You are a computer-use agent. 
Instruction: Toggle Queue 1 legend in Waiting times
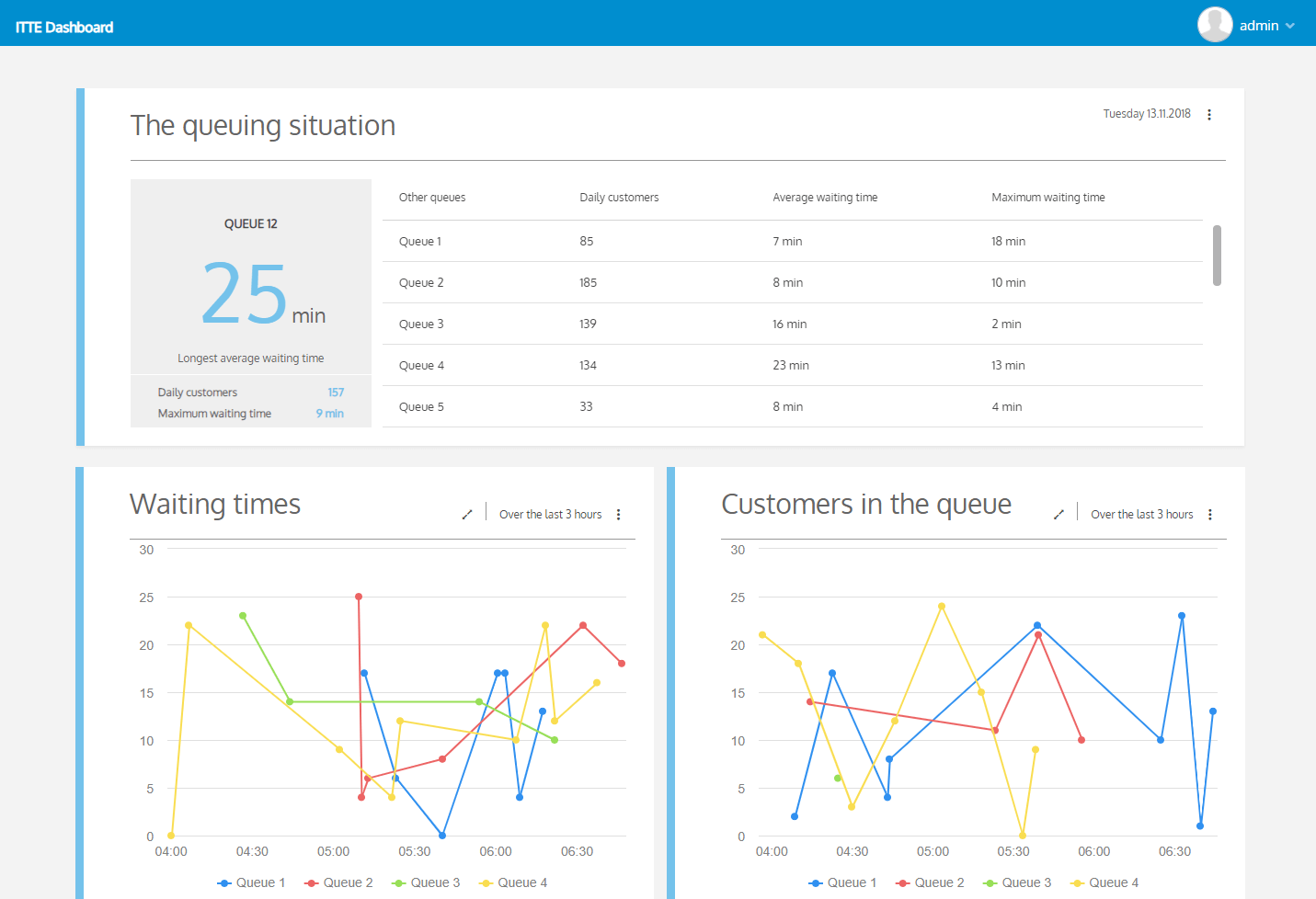point(251,882)
